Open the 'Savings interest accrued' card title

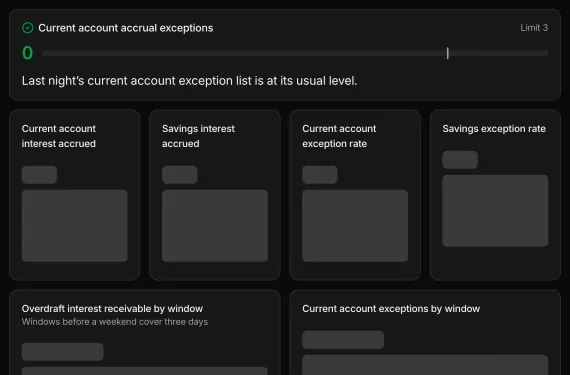coord(198,136)
